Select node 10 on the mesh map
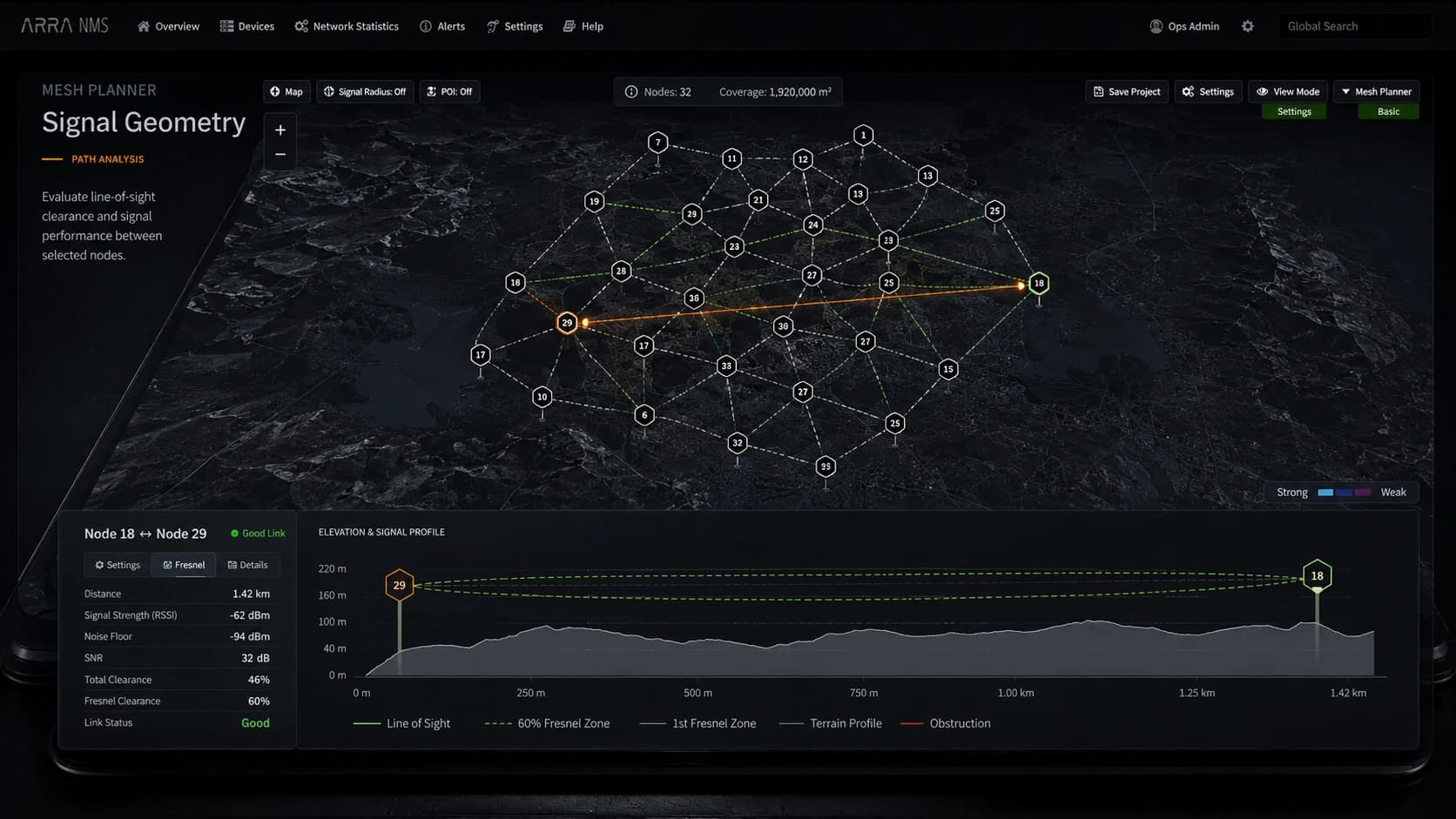The width and height of the screenshot is (1456, 819). pos(543,397)
